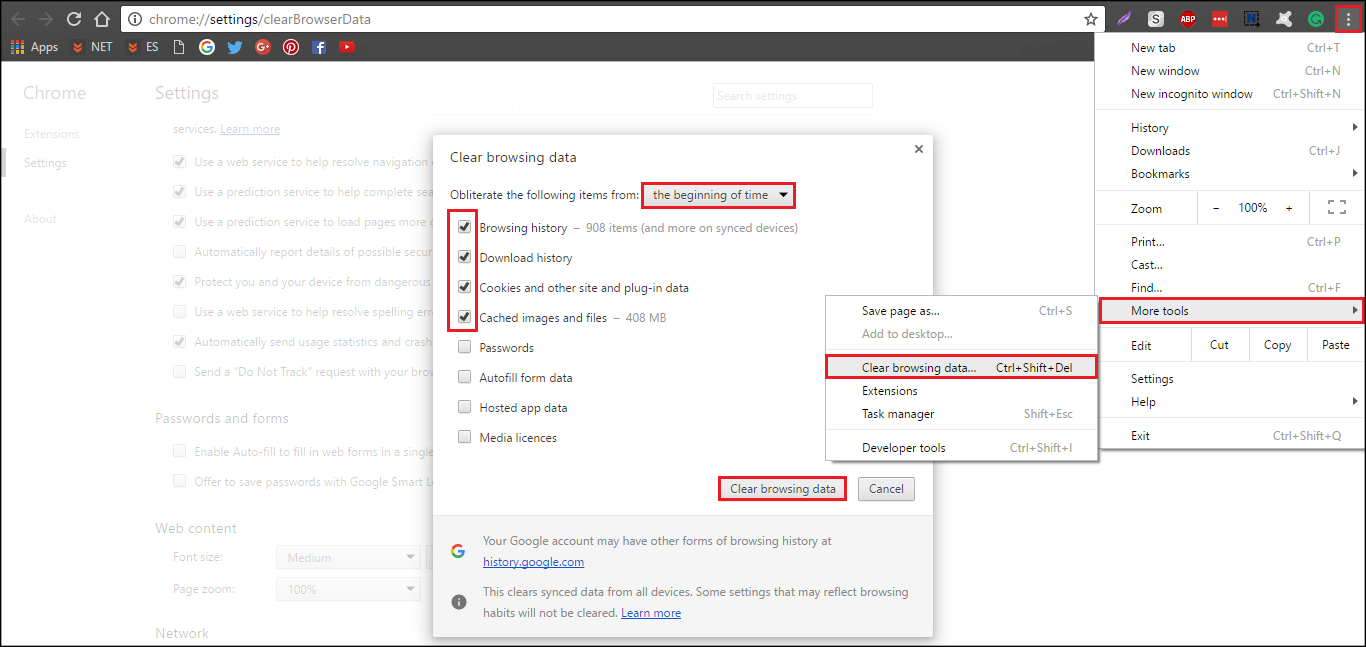
Task: Open the 'beginning of time' dropdown
Action: tap(719, 195)
